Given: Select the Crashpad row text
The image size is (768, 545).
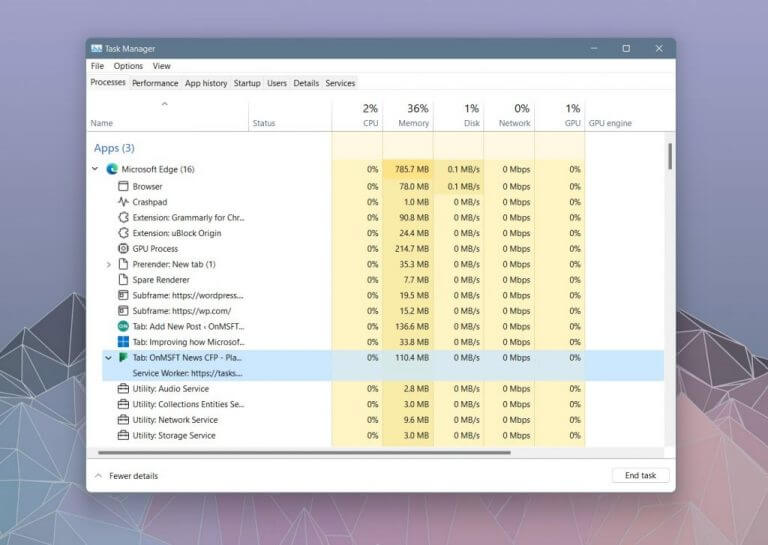Looking at the screenshot, I should [149, 202].
